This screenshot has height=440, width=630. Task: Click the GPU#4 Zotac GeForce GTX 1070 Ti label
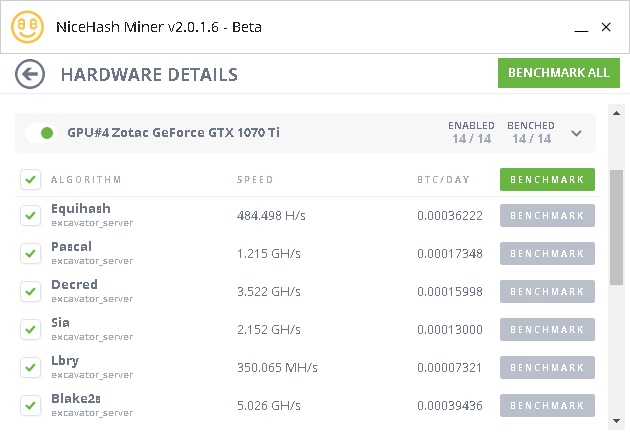(x=174, y=133)
